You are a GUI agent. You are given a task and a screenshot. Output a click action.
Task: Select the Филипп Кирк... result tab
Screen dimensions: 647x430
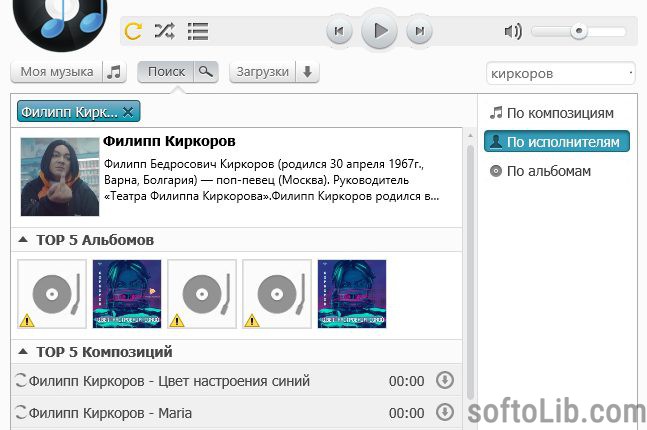(69, 112)
